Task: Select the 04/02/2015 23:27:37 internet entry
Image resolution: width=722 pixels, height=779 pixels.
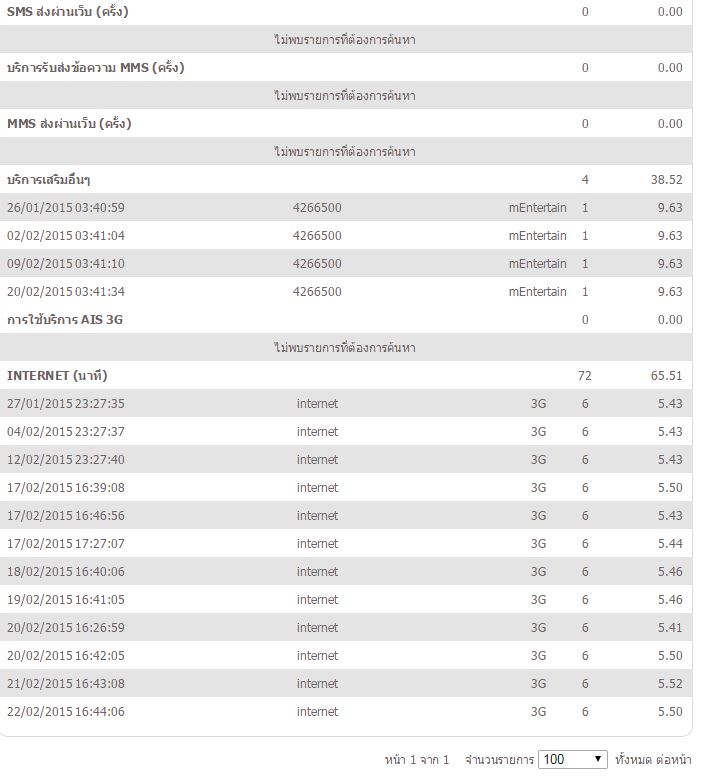Action: pos(346,431)
